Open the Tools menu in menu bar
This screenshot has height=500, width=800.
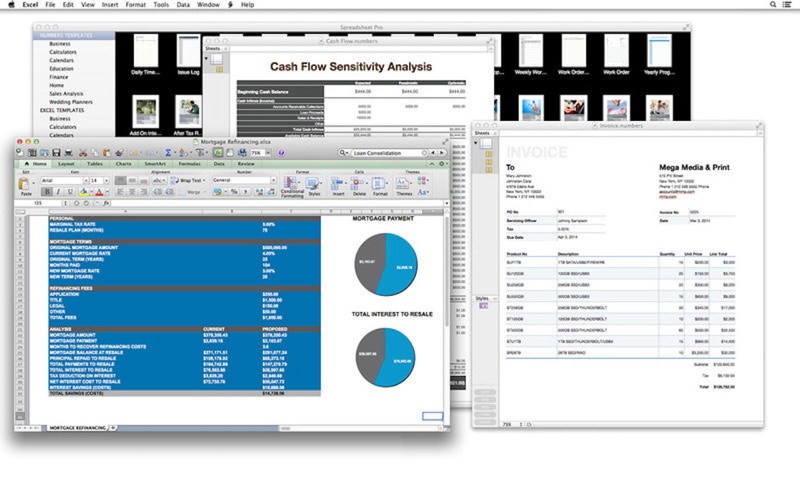click(x=161, y=5)
